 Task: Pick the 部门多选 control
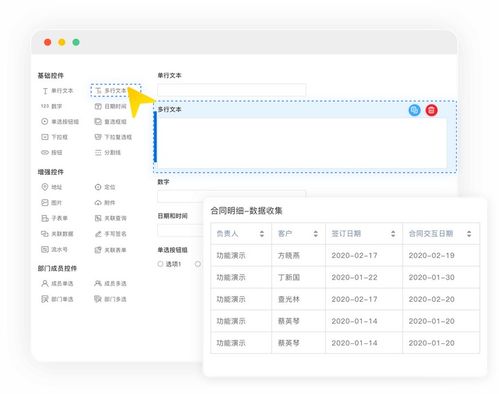point(111,299)
